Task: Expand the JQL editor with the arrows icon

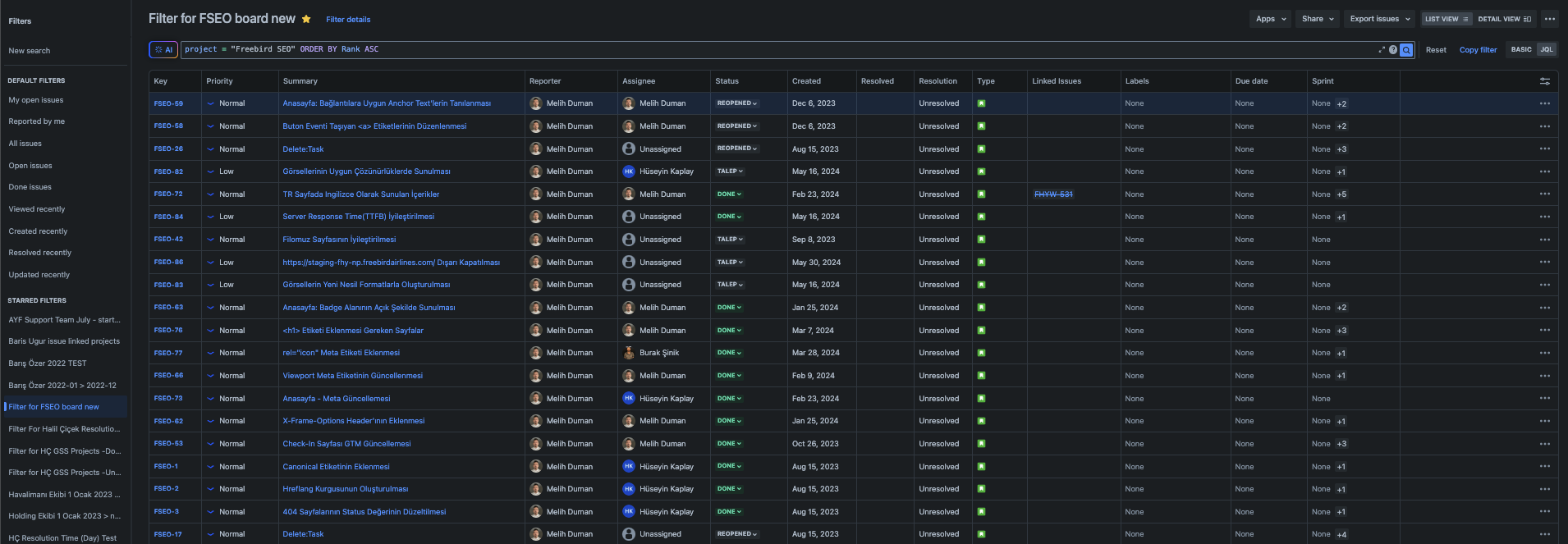Action: pyautogui.click(x=1382, y=50)
